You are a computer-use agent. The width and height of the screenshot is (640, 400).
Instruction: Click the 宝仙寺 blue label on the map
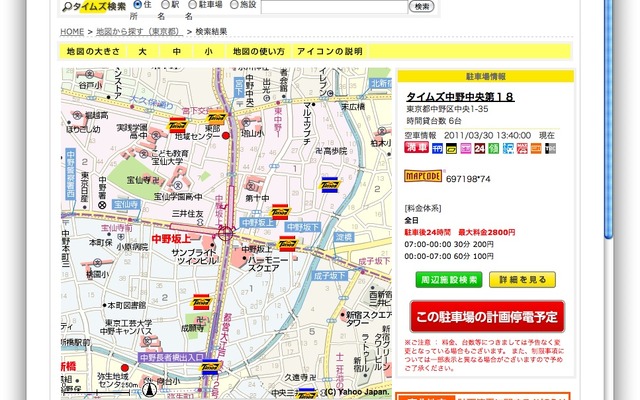click(126, 204)
